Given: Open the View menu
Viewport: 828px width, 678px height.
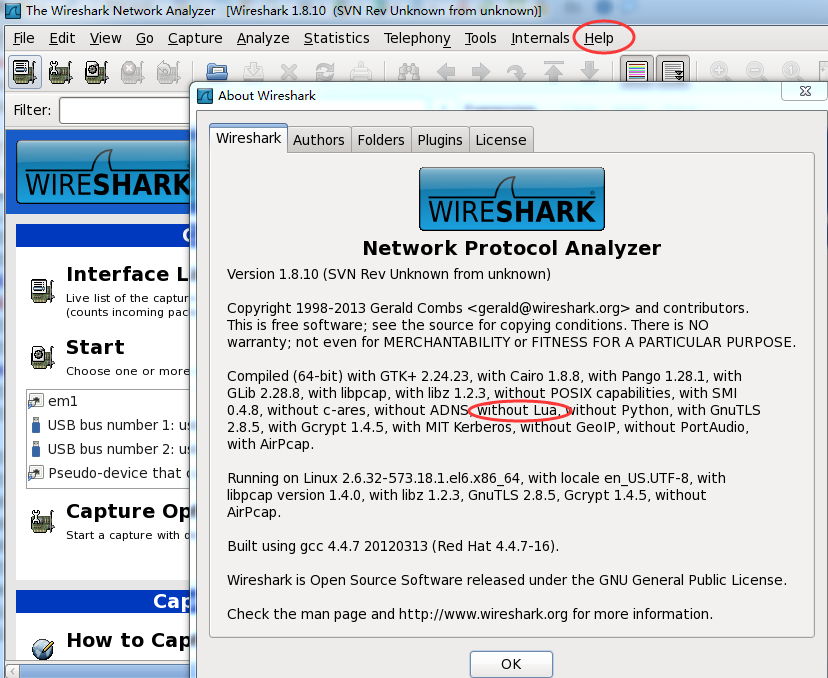Looking at the screenshot, I should pos(105,38).
